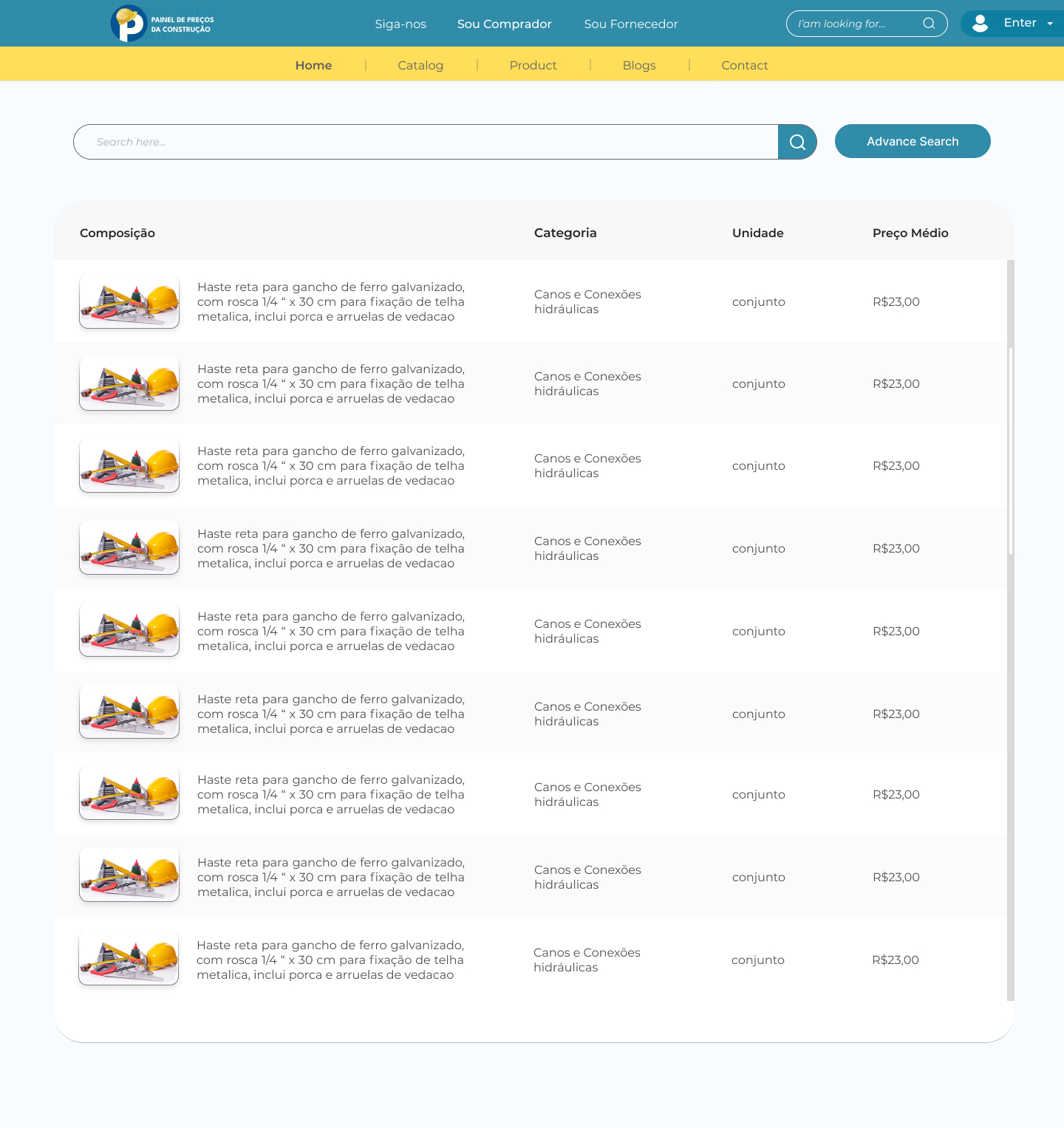Click the fifth row's 'Haste reta para gancho' description
1064x1128 pixels.
(x=331, y=631)
